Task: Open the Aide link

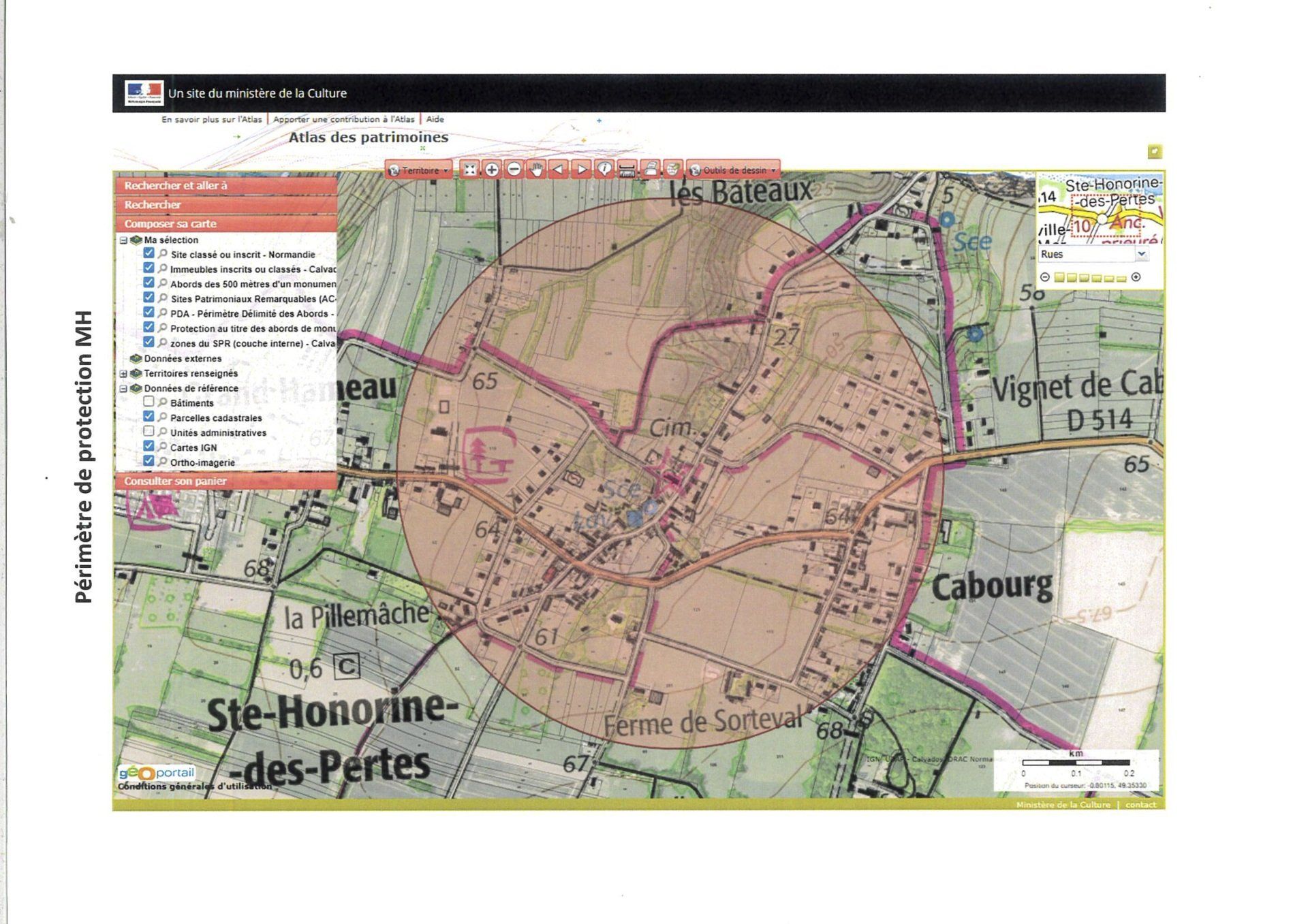Action: (x=435, y=119)
